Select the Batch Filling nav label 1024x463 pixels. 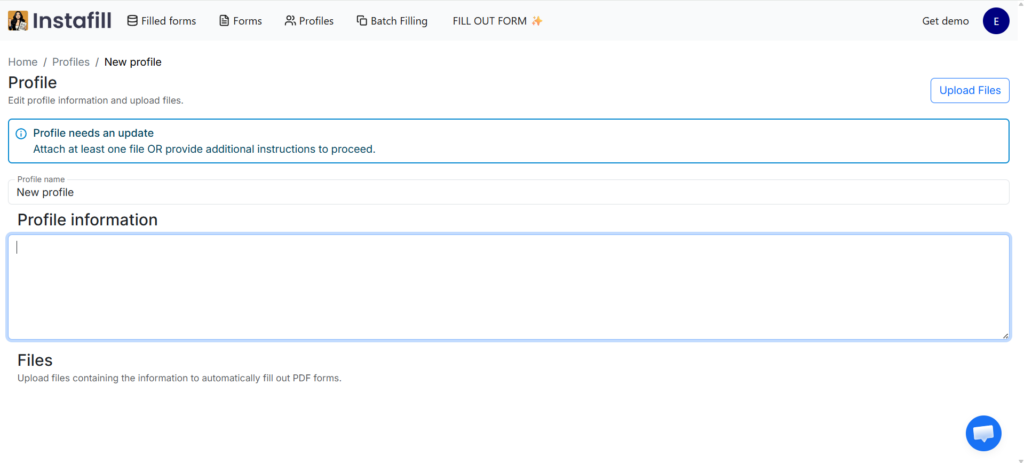point(398,21)
